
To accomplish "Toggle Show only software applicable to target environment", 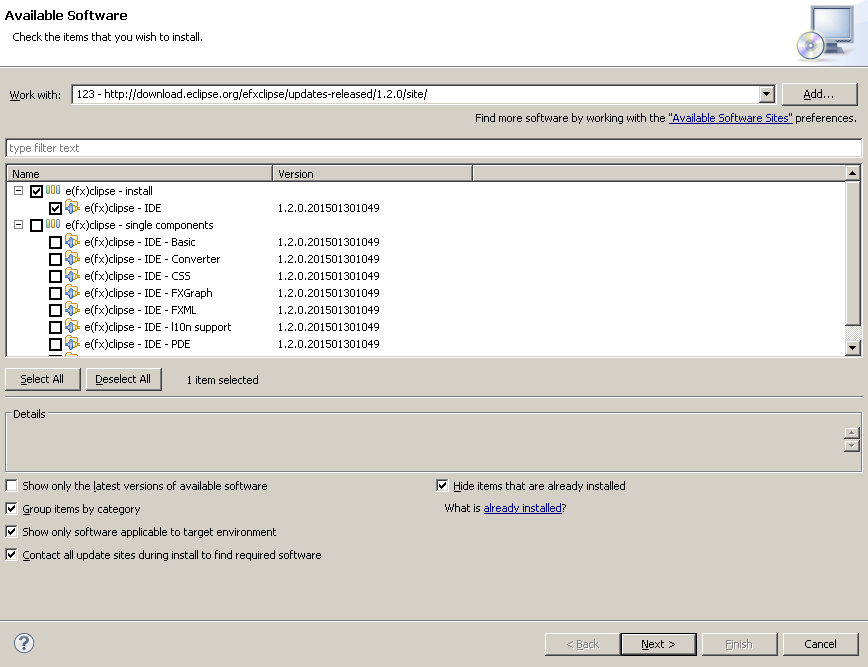I will click(x=12, y=531).
